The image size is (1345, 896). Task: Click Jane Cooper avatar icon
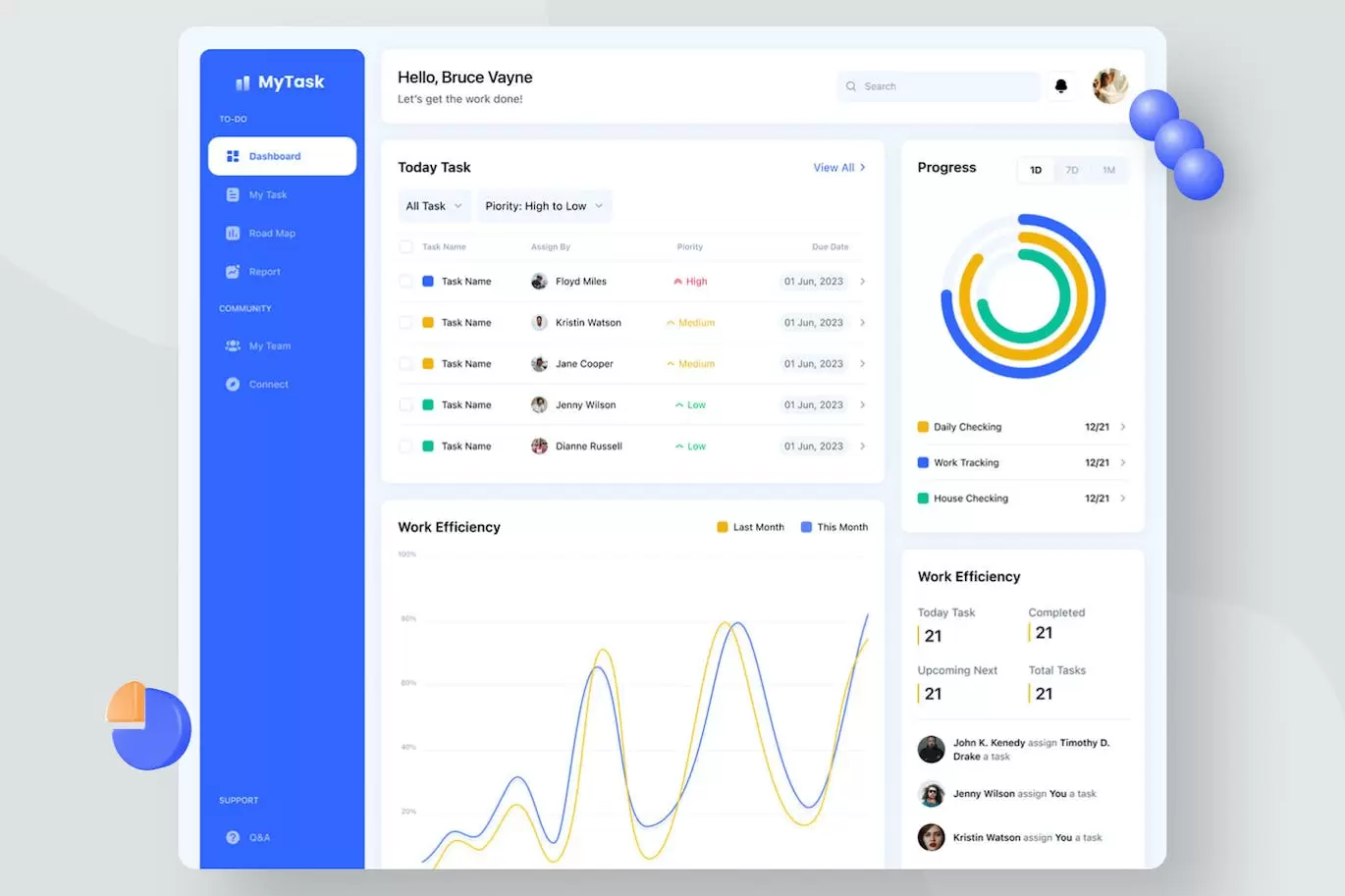[x=539, y=364]
